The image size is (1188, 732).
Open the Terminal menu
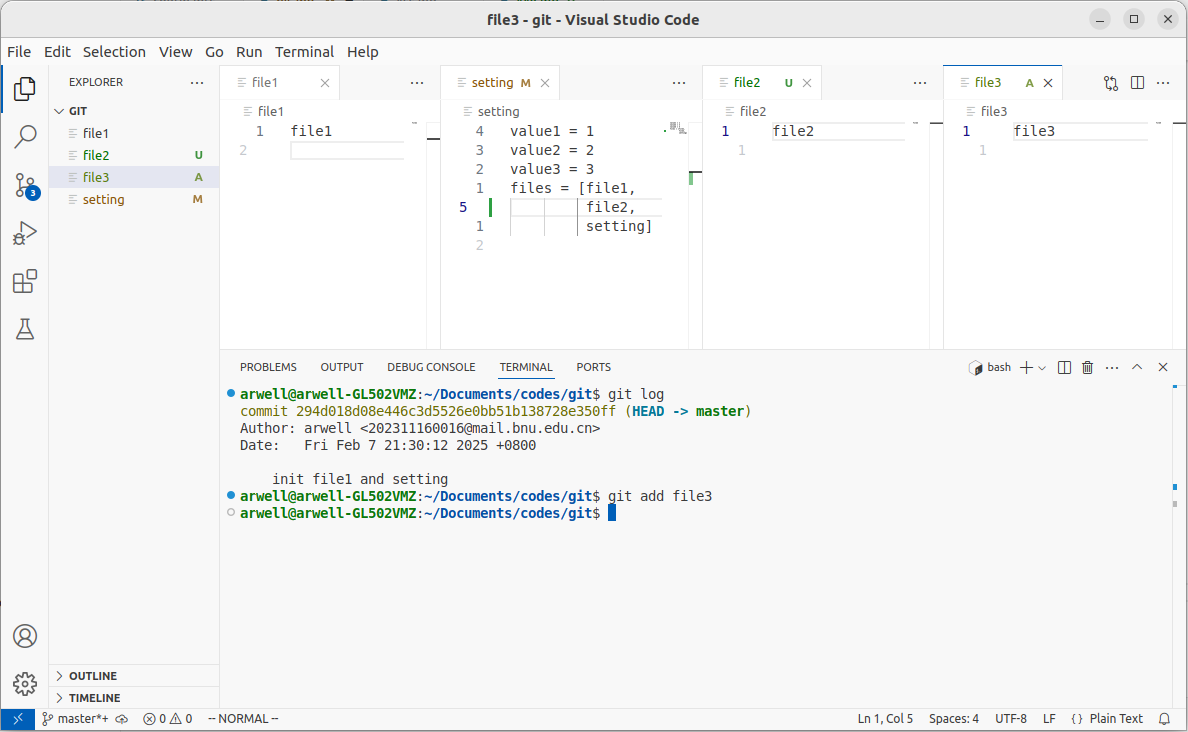304,52
